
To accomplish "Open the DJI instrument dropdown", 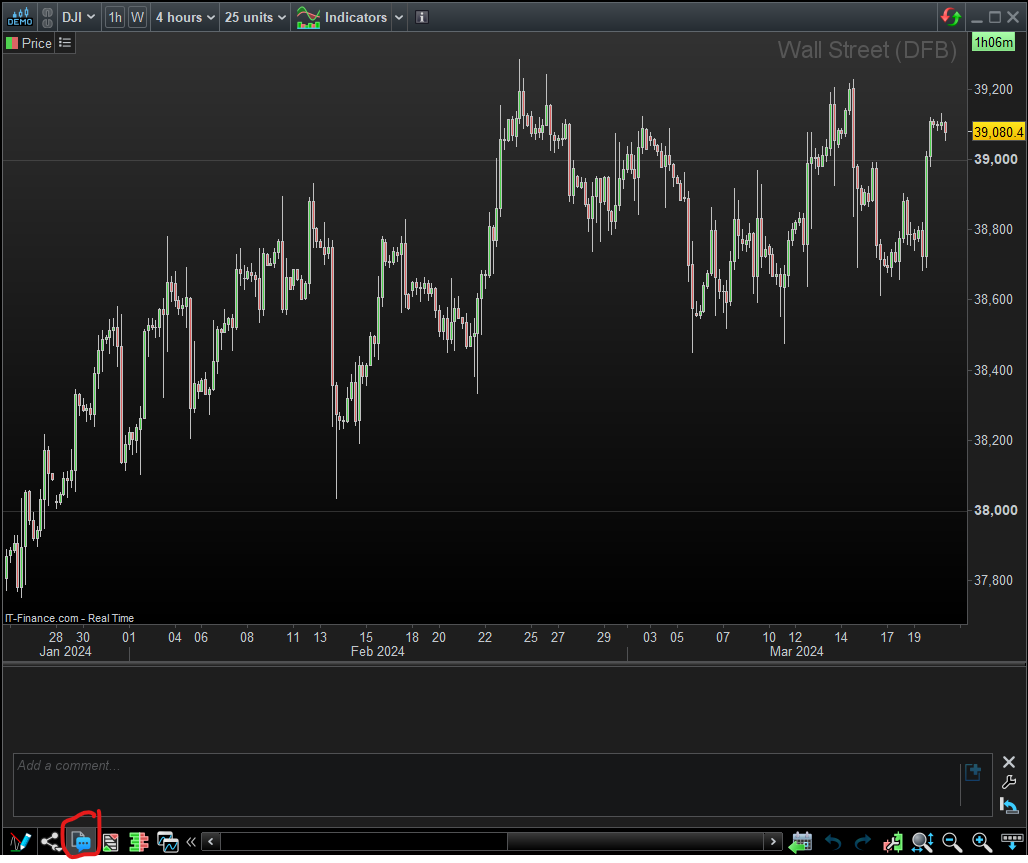I will [x=78, y=17].
